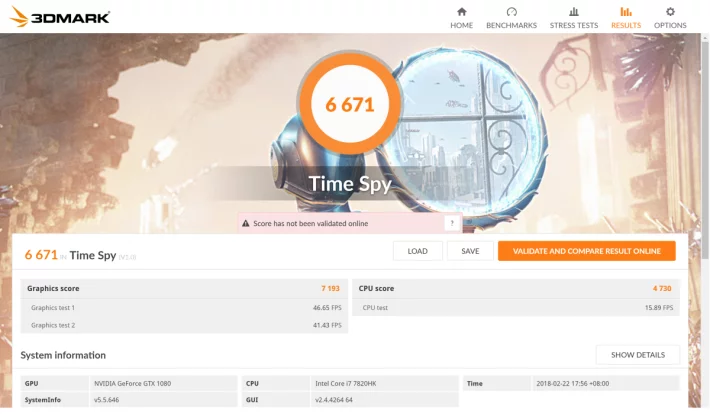This screenshot has width=710, height=420.
Task: Load a saved result file
Action: point(417,251)
